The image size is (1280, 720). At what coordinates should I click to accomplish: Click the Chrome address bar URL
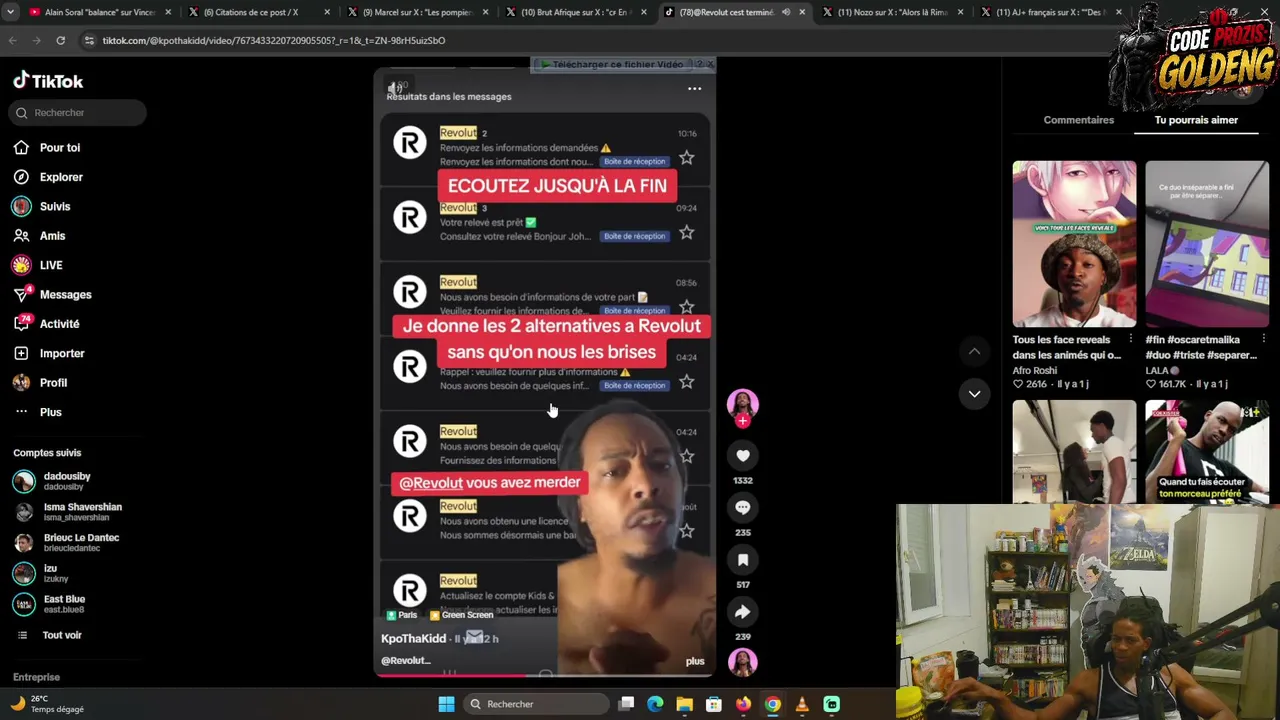[274, 41]
